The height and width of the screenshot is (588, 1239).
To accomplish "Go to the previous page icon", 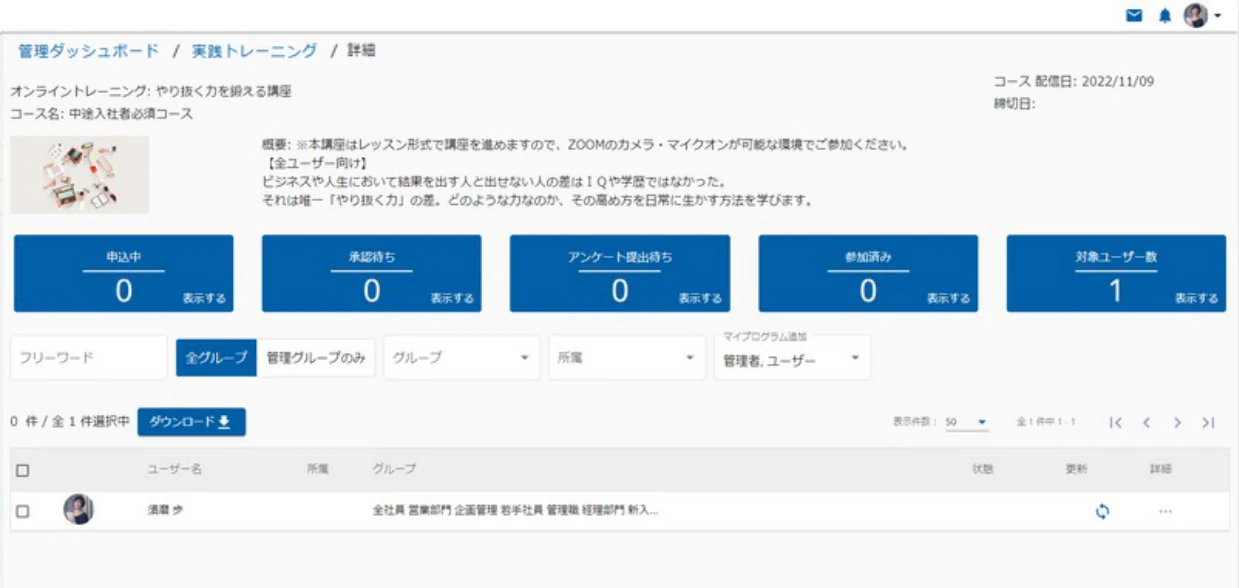I will pyautogui.click(x=1147, y=423).
